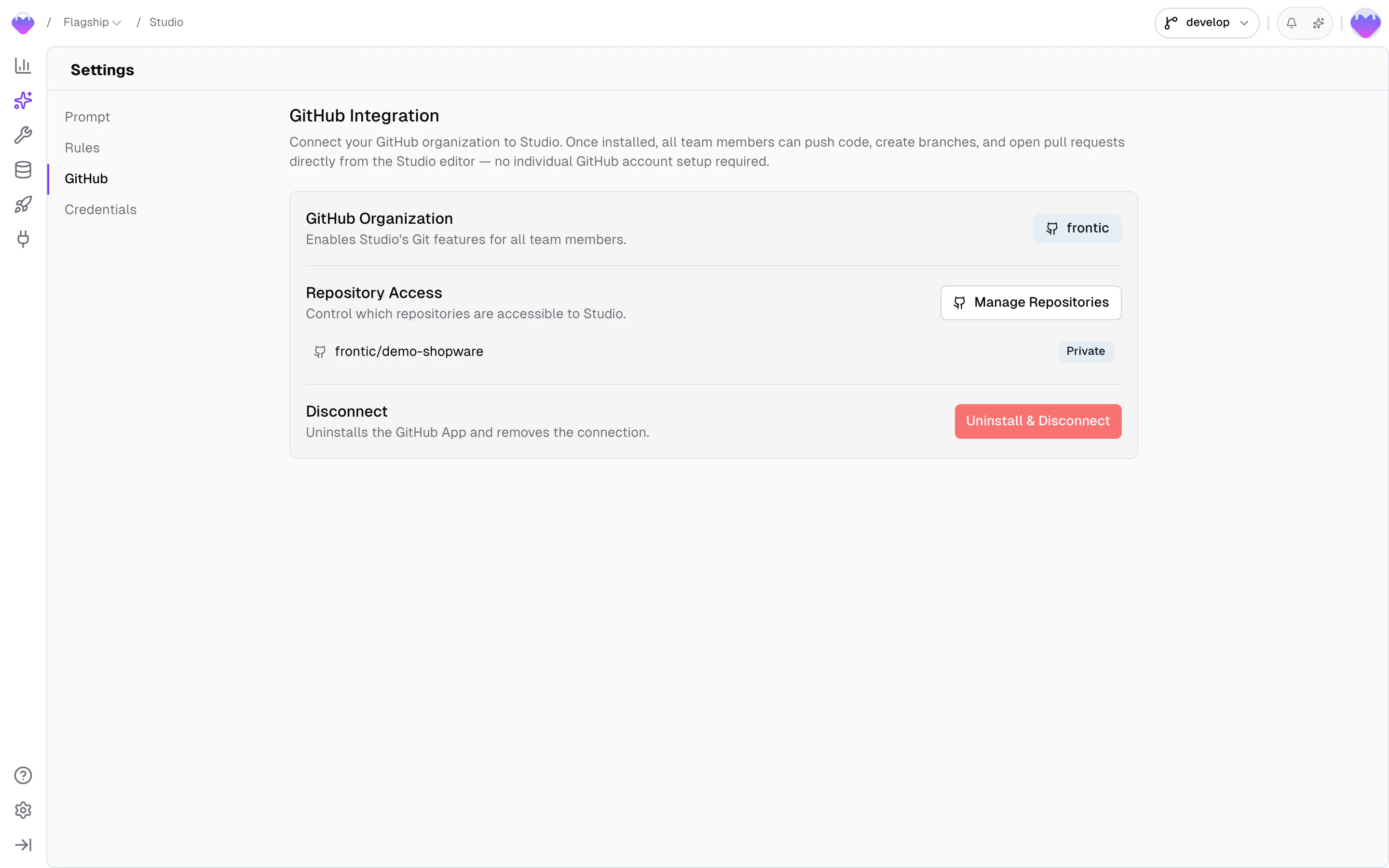Expand the Flagship project dropdown
1389x868 pixels.
[93, 22]
